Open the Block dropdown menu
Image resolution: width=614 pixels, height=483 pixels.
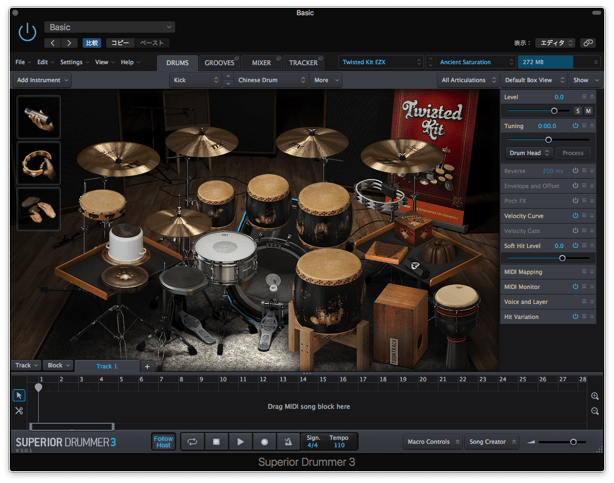click(58, 365)
